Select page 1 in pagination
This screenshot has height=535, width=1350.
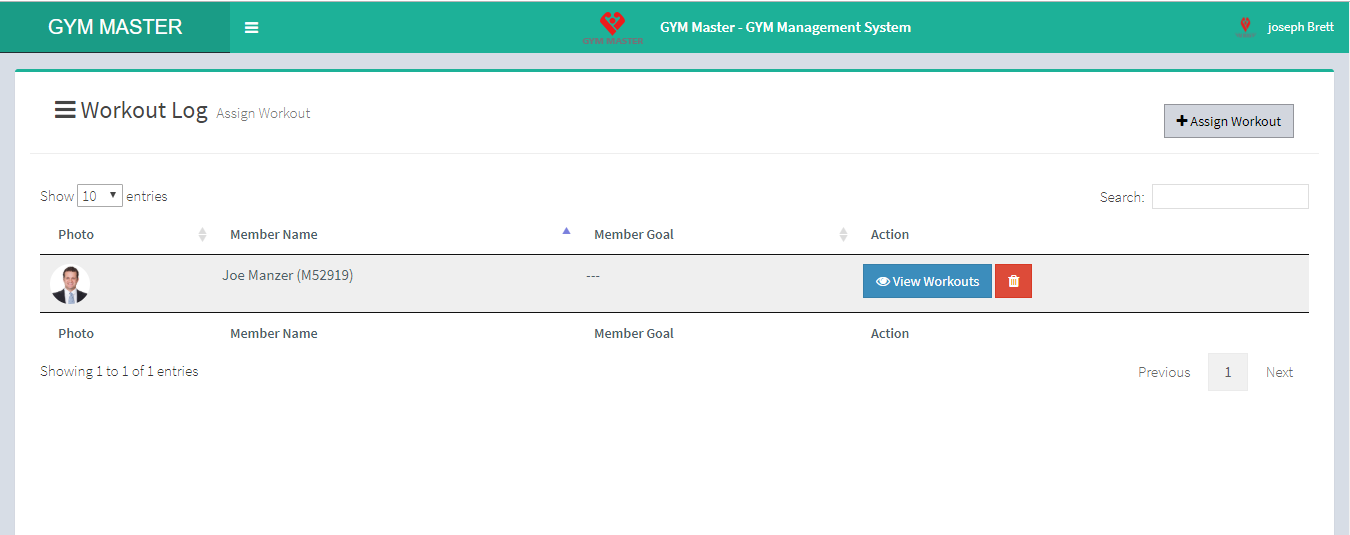click(x=1228, y=372)
